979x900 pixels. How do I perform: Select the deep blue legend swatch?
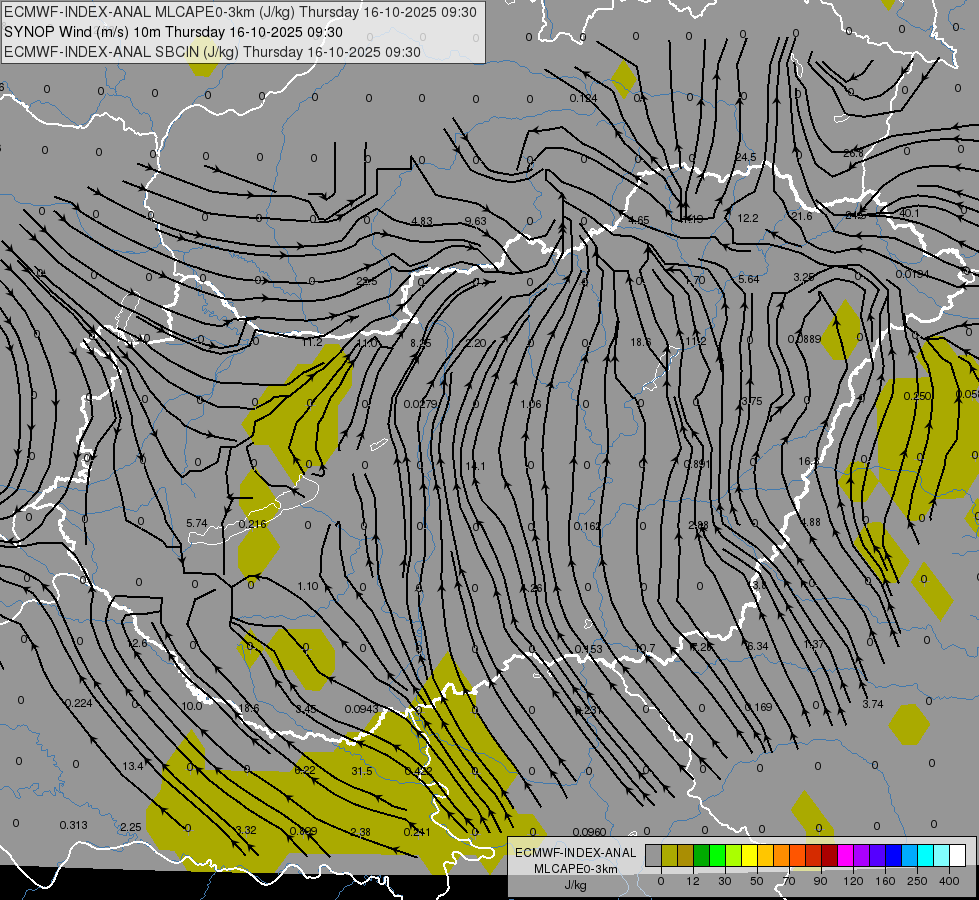(894, 856)
